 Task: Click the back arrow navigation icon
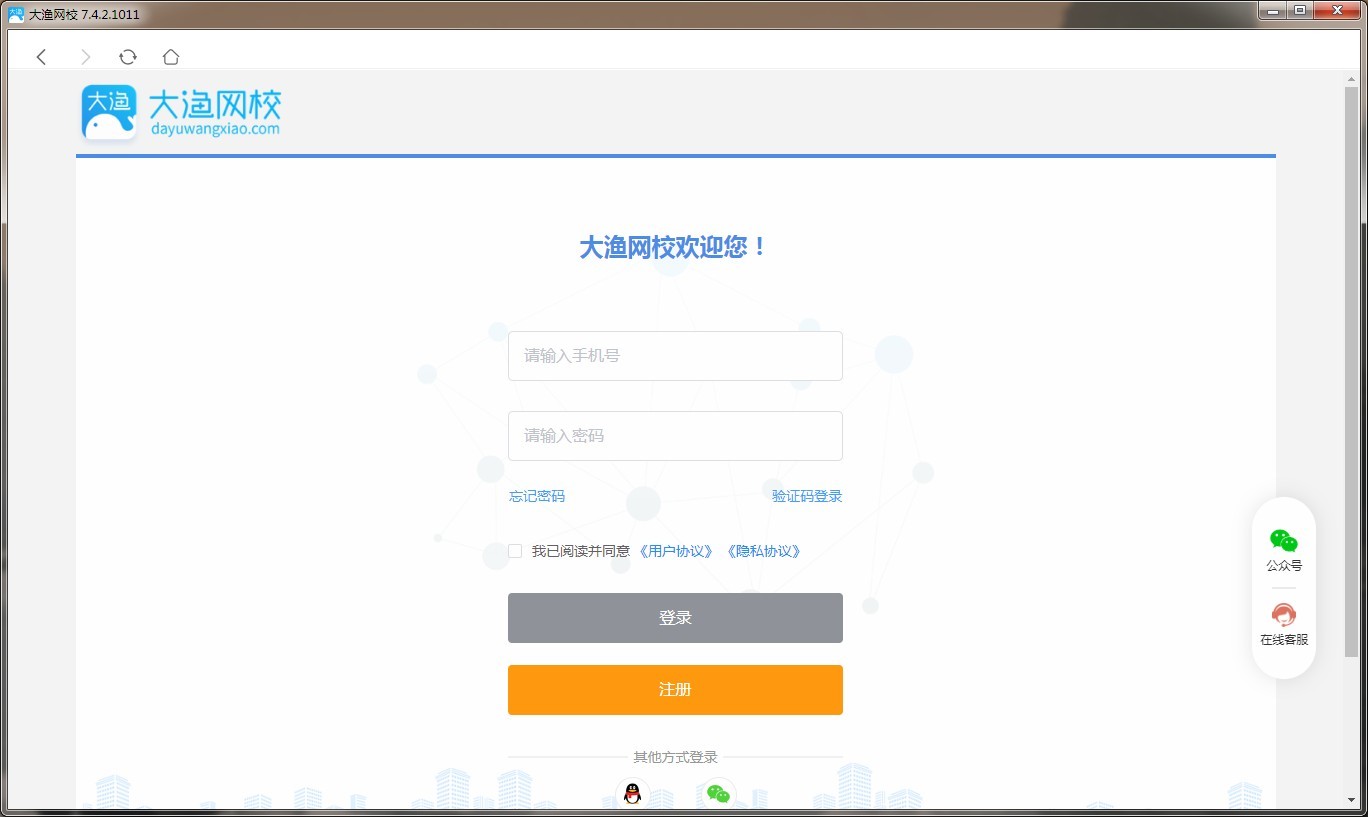coord(41,57)
